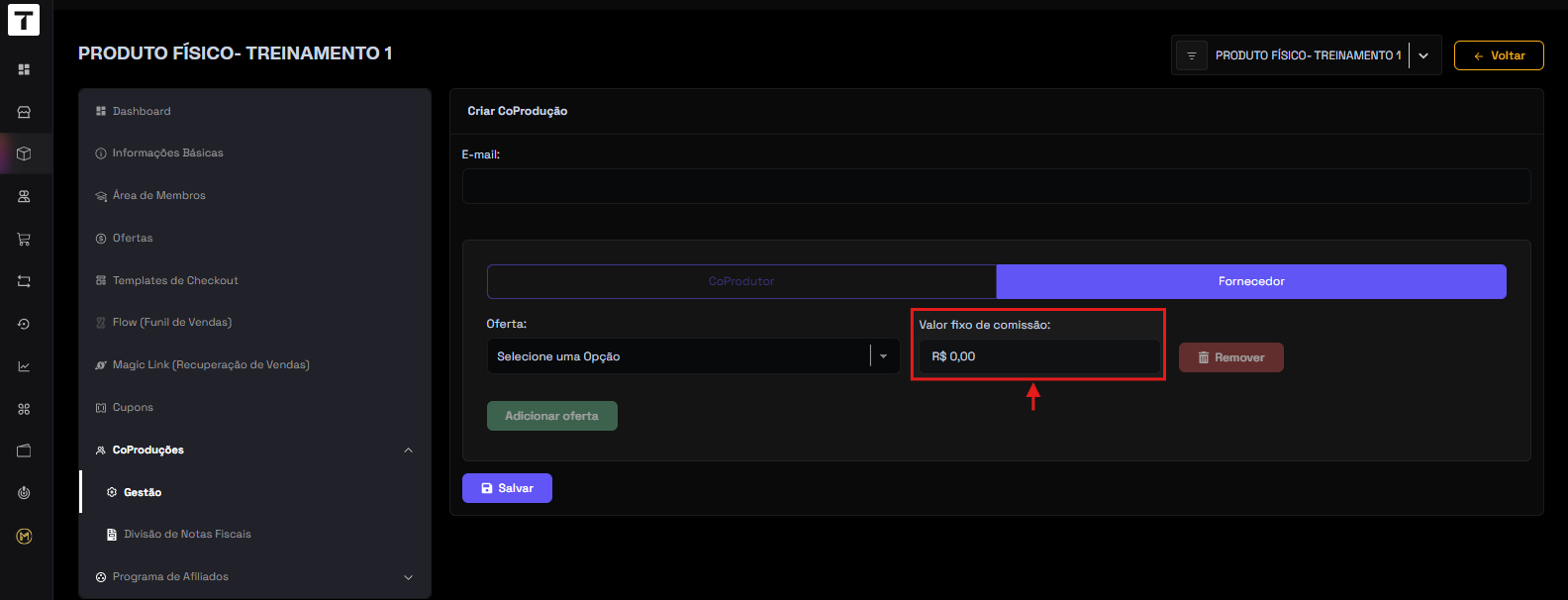Click the T logo in top-left corner
1568x600 pixels.
(24, 21)
